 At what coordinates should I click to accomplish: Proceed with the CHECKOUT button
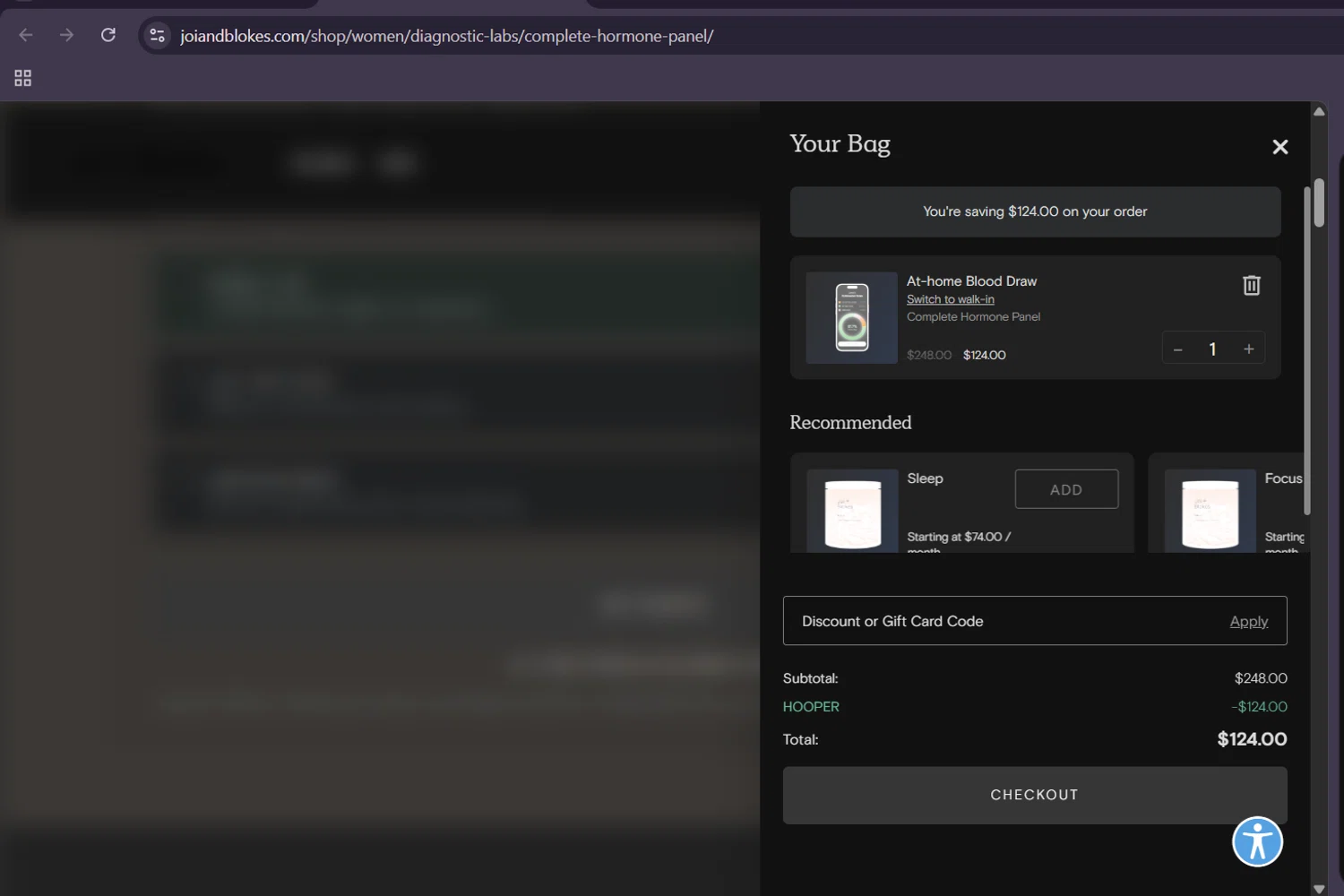(x=1035, y=795)
